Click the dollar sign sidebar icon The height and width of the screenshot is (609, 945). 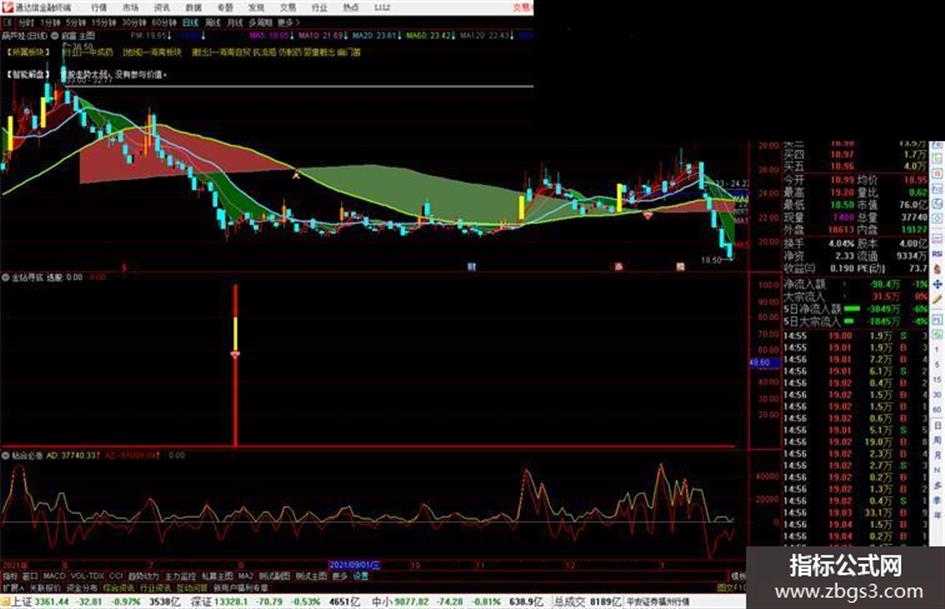point(937,269)
